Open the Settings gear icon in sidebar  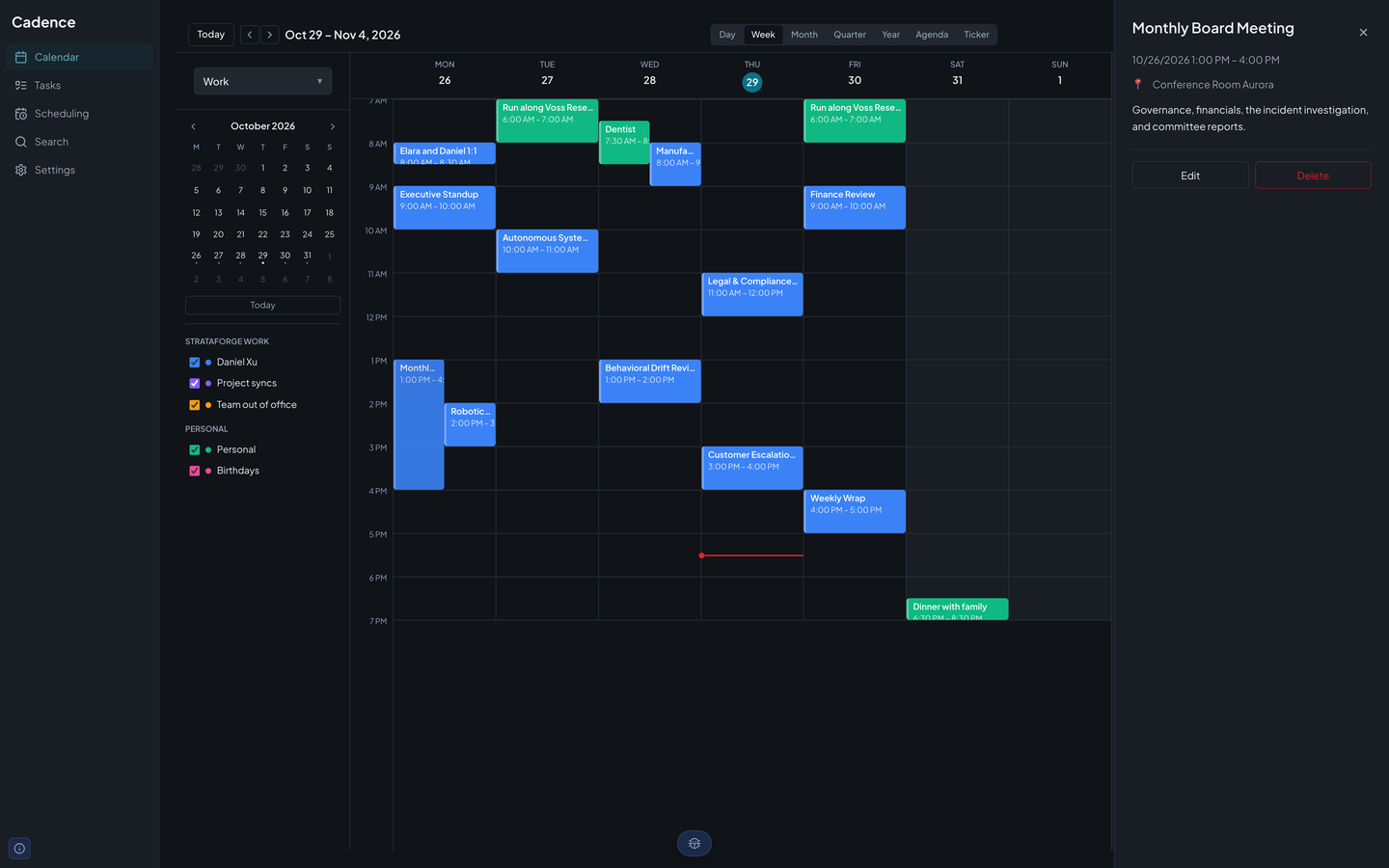[21, 170]
